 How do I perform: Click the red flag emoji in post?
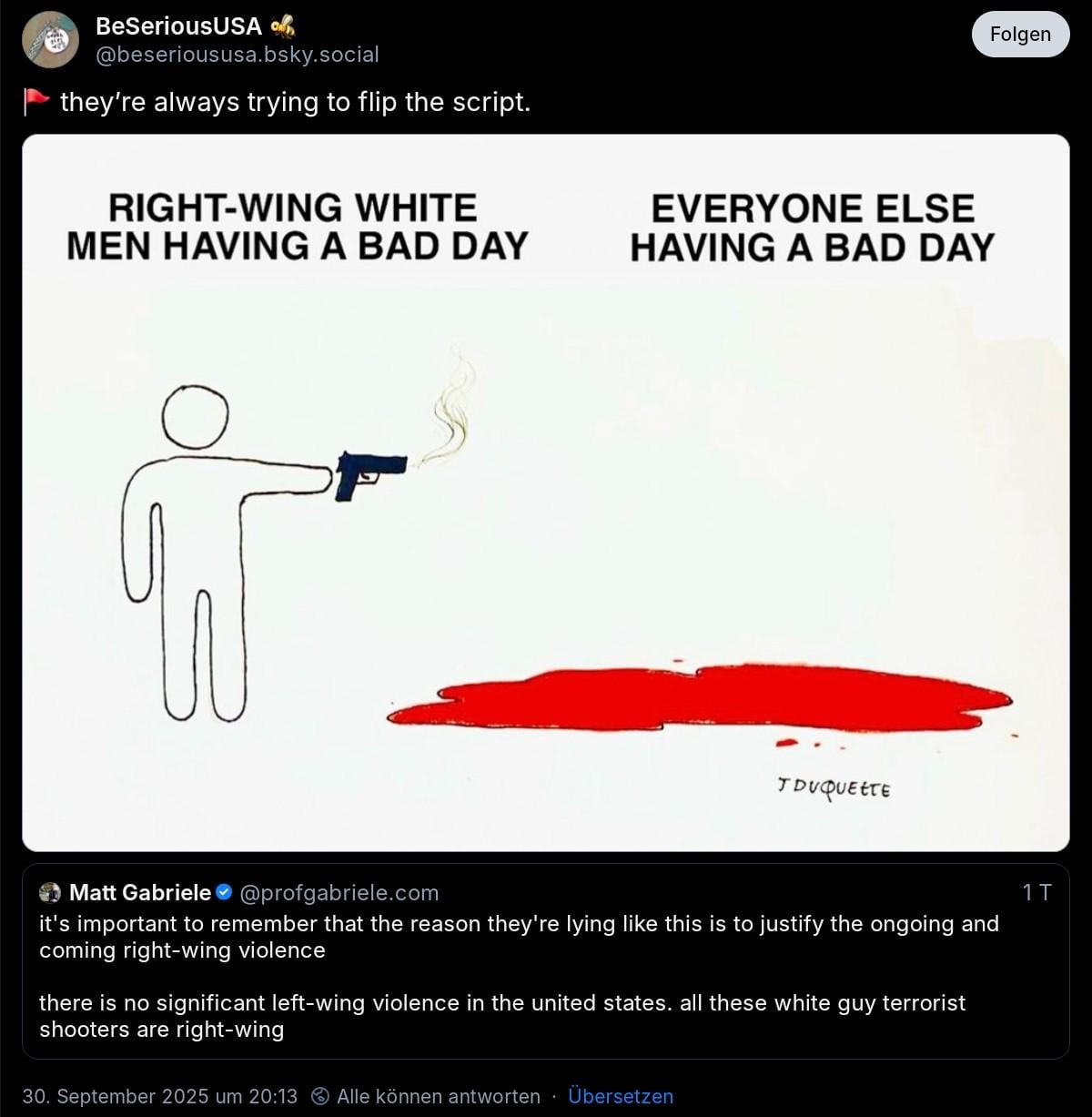[36, 102]
